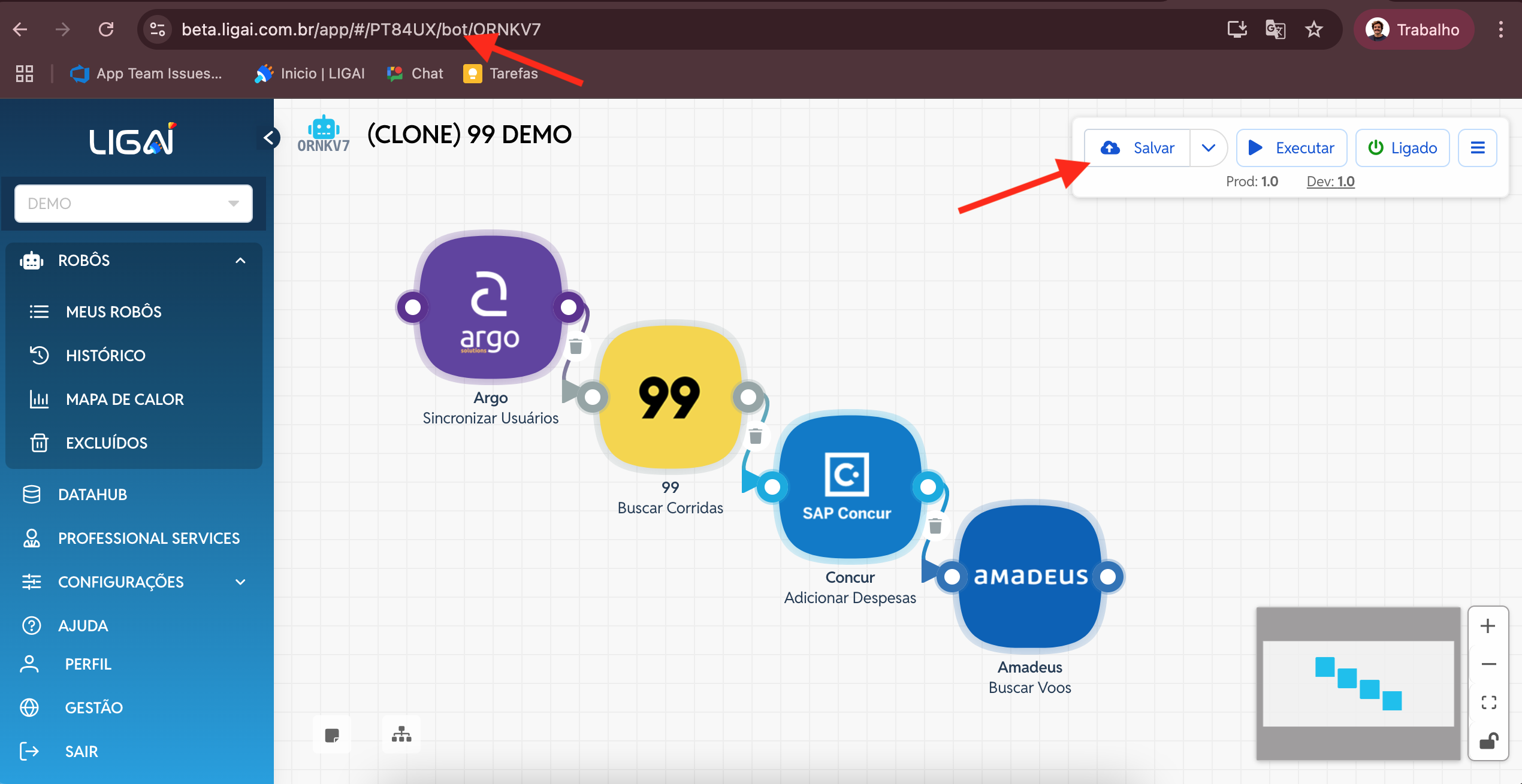The image size is (1522, 784).
Task: Delete the connection between Argo and 99
Action: click(x=576, y=346)
